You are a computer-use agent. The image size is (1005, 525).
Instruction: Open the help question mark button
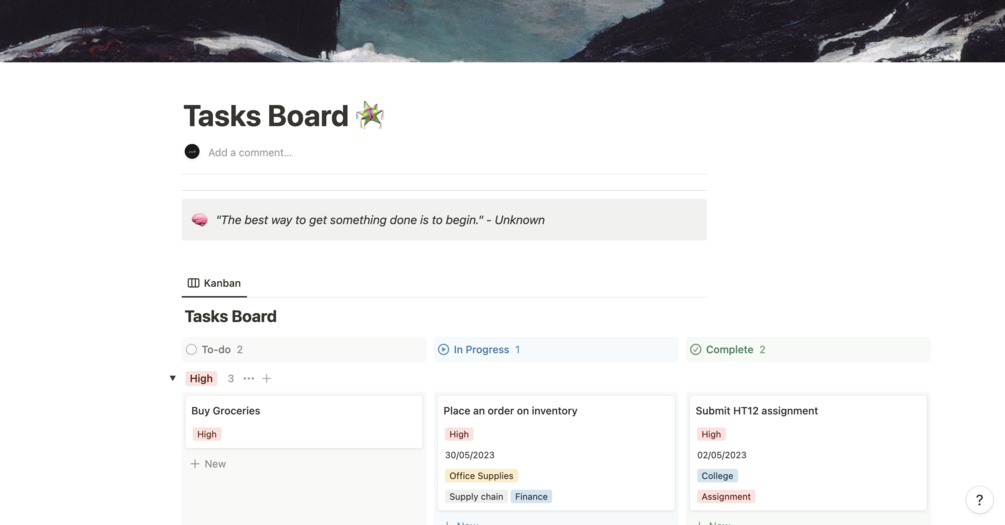tap(979, 501)
